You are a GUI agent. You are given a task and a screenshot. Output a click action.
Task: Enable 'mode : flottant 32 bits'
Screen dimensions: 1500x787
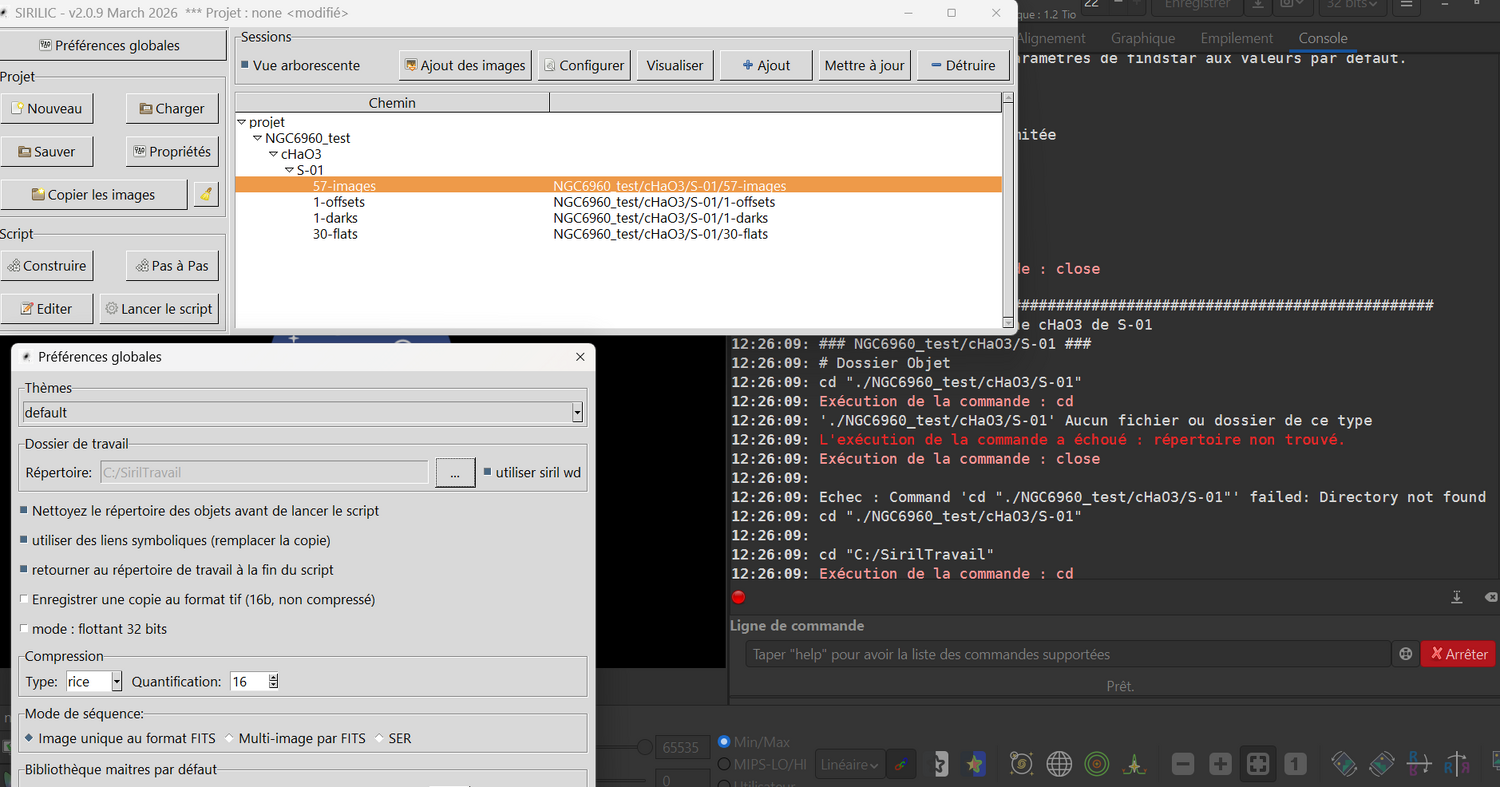point(25,629)
